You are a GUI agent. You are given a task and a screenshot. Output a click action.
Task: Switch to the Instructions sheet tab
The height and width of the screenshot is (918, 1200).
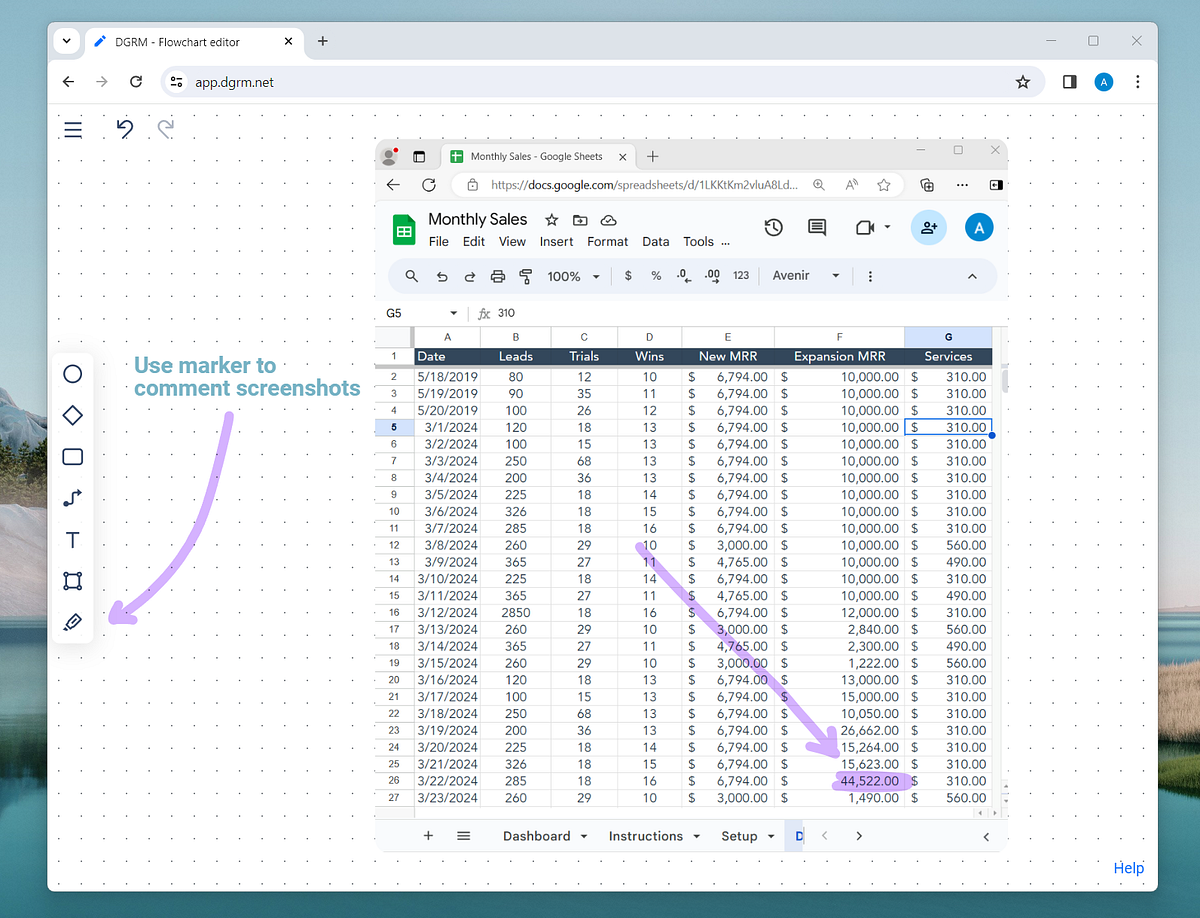pyautogui.click(x=645, y=836)
